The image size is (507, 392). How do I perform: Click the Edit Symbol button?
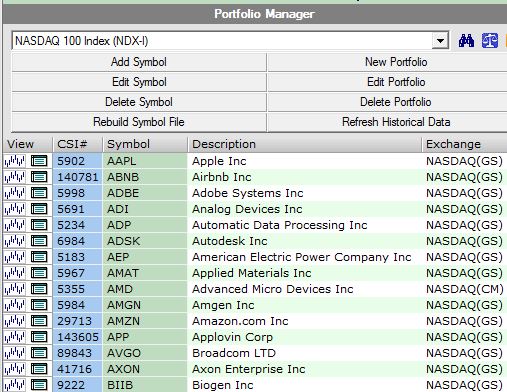[139, 82]
